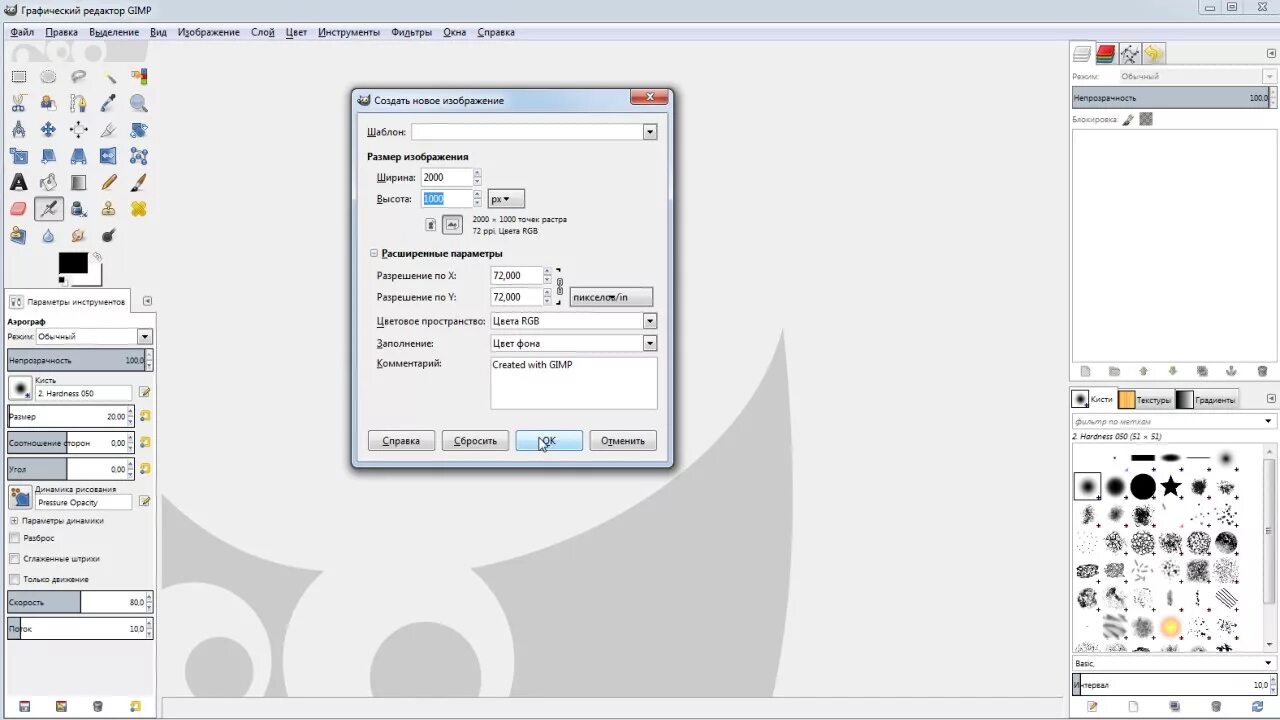
Task: Open the px units dropdown
Action: [506, 199]
